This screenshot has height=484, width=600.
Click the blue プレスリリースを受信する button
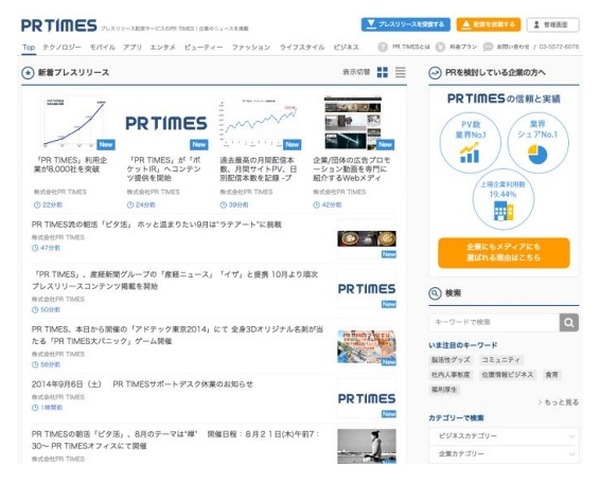pyautogui.click(x=406, y=24)
